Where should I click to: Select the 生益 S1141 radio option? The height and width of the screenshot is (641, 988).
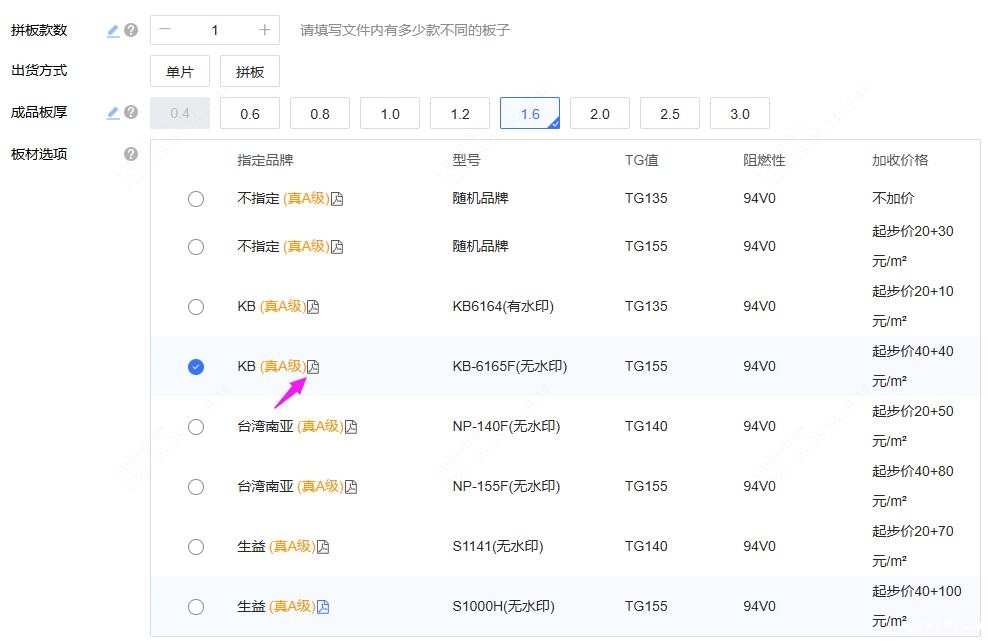[196, 547]
